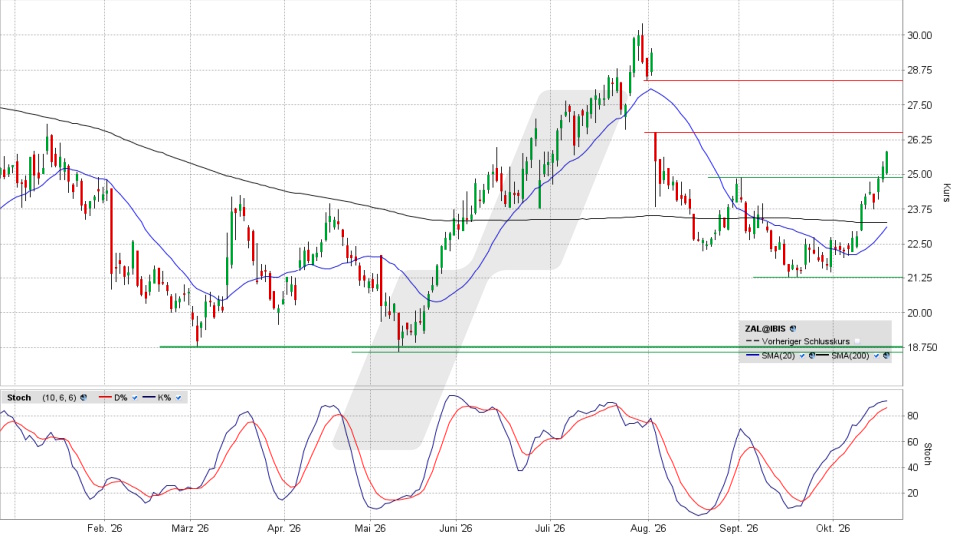The height and width of the screenshot is (540, 960).
Task: Click the Juni '26 date label
Action: pyautogui.click(x=457, y=528)
